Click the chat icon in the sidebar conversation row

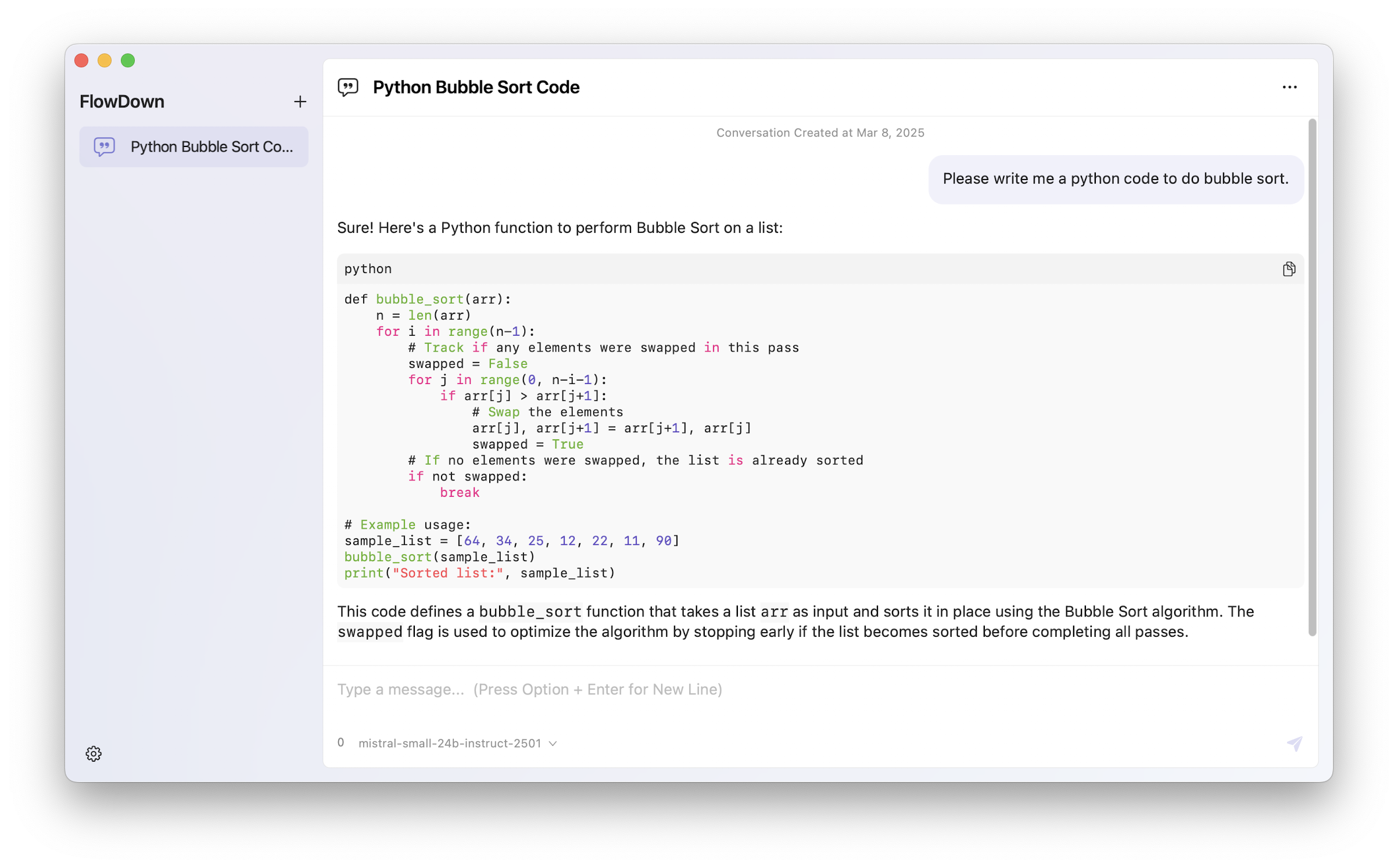click(105, 146)
